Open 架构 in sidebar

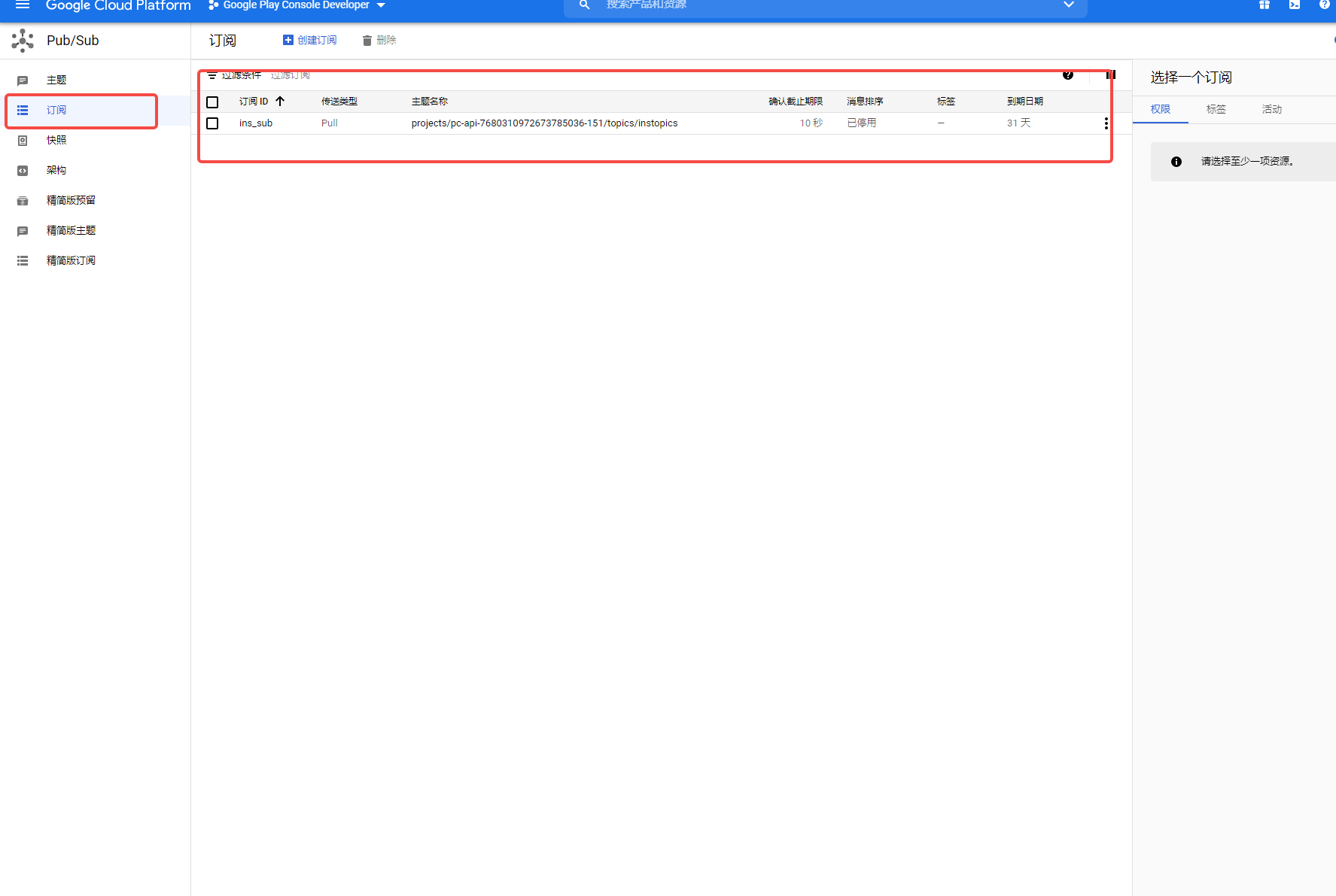[56, 171]
